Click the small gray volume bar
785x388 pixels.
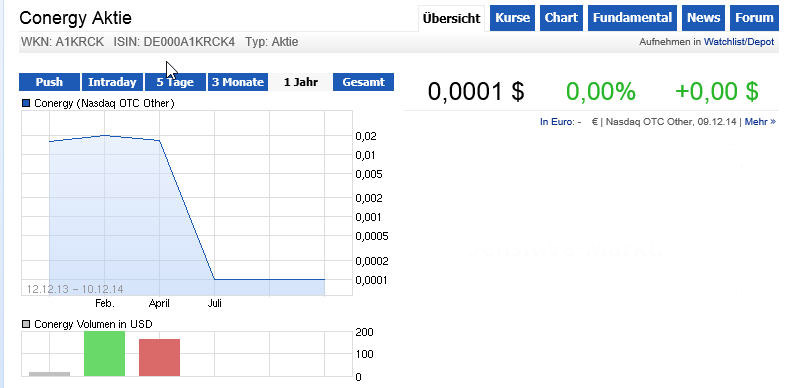tap(50, 374)
